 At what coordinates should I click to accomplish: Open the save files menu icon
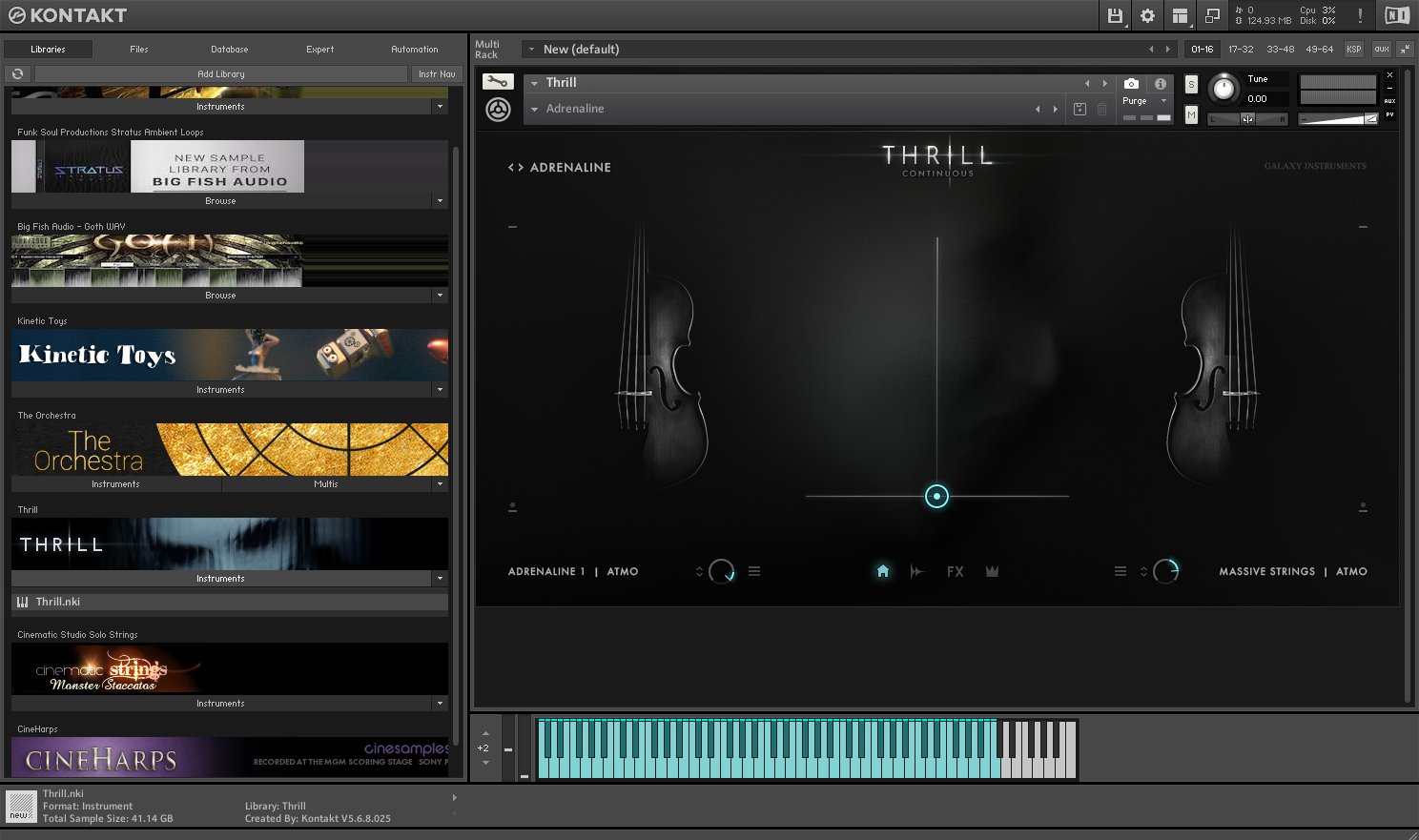[1115, 15]
